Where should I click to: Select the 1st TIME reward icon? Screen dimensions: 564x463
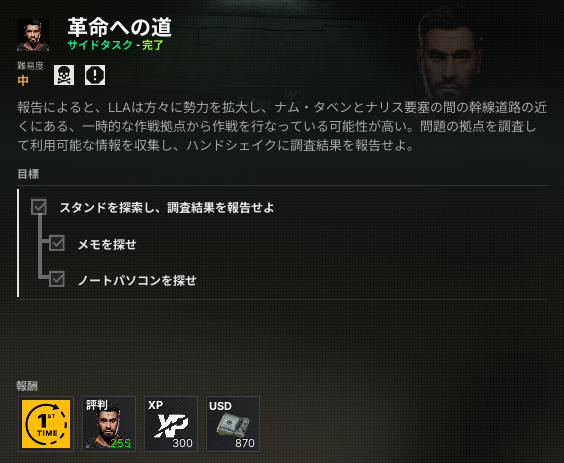pyautogui.click(x=46, y=424)
